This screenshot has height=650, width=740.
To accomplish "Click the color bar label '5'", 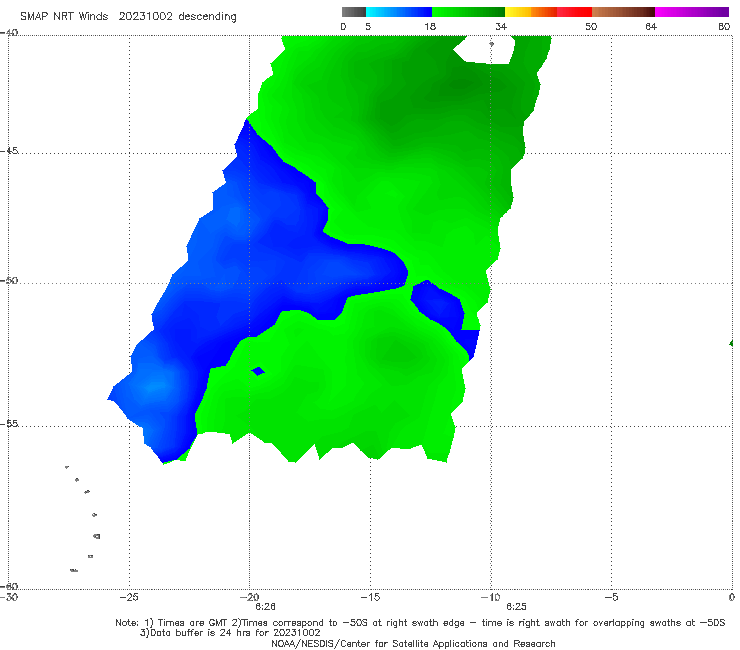I will pos(368,26).
